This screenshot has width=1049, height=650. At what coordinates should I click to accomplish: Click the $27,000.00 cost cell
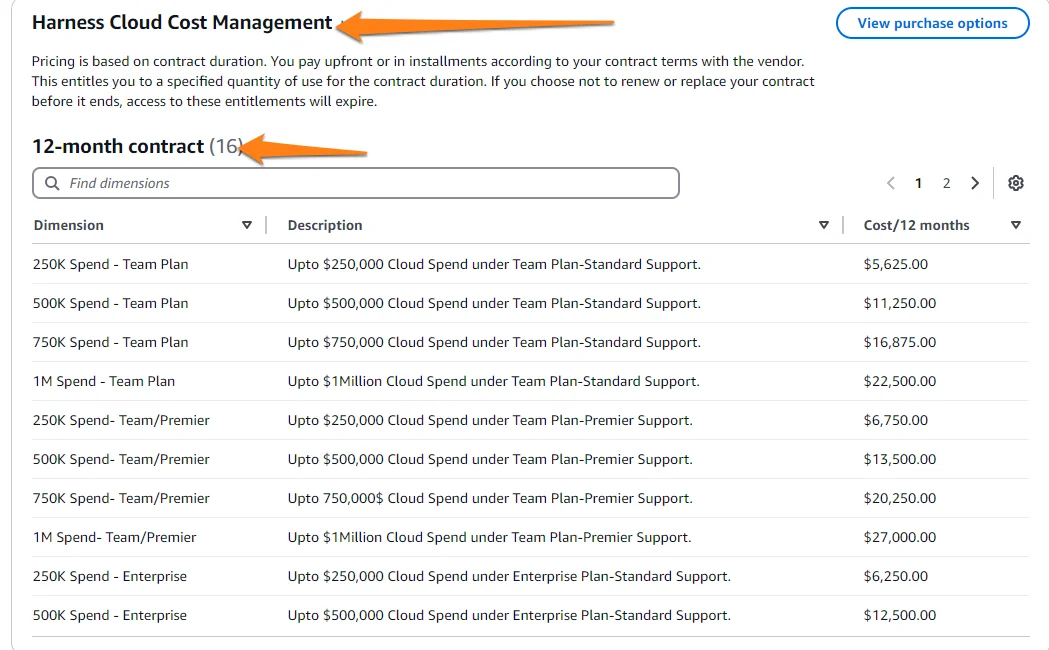coord(900,537)
